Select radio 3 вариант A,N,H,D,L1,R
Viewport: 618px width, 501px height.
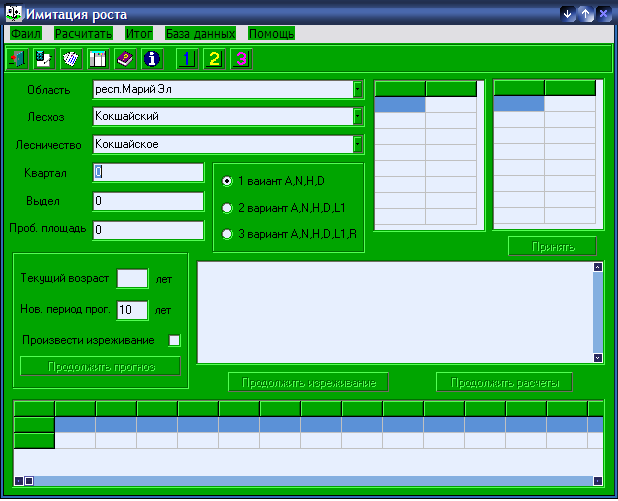pyautogui.click(x=227, y=234)
